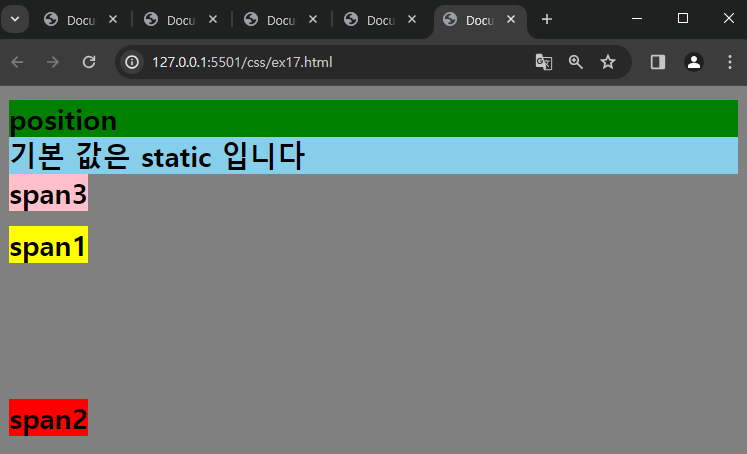Click the yellow span1 box
Image resolution: width=747 pixels, height=454 pixels.
48,244
